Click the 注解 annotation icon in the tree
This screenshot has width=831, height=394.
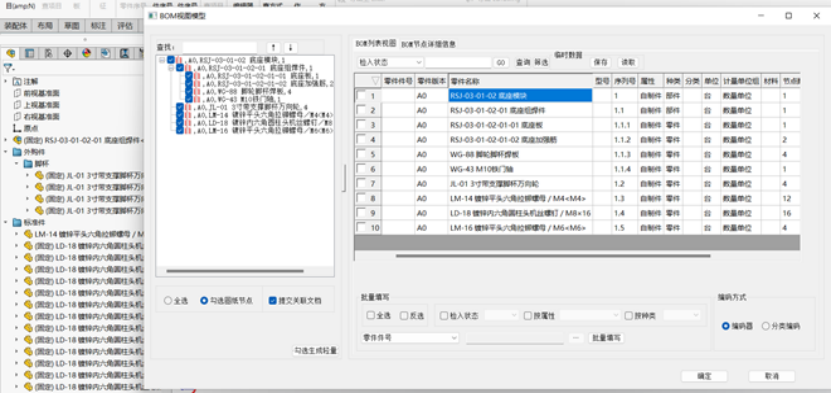point(17,81)
